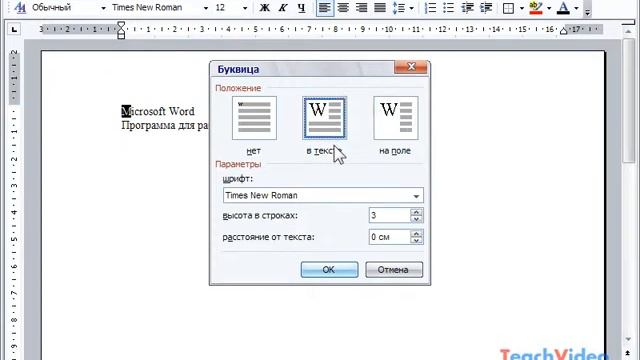Decrease the paragraph indent
The image size is (640, 360).
tap(467, 8)
